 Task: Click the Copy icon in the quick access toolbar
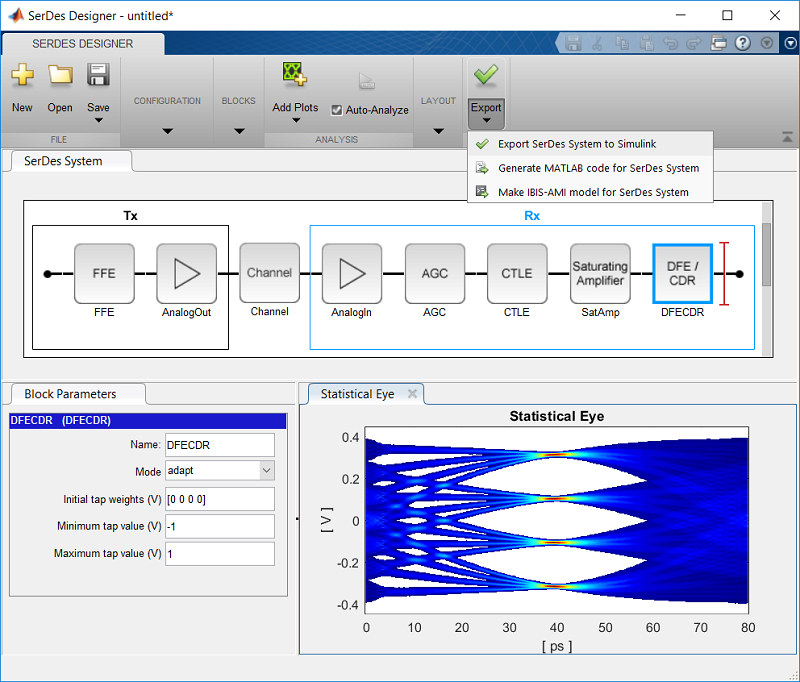point(624,42)
